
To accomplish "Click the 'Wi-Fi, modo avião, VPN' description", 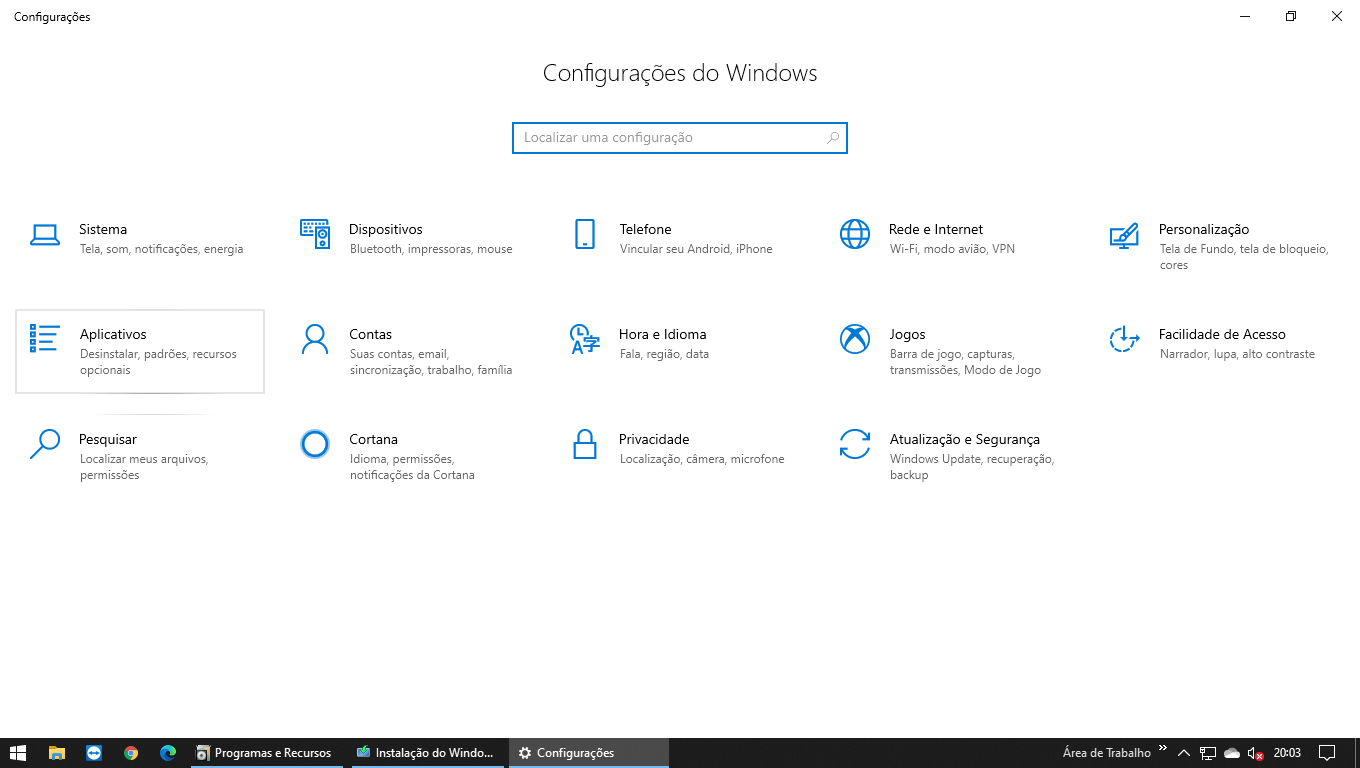I will point(952,249).
